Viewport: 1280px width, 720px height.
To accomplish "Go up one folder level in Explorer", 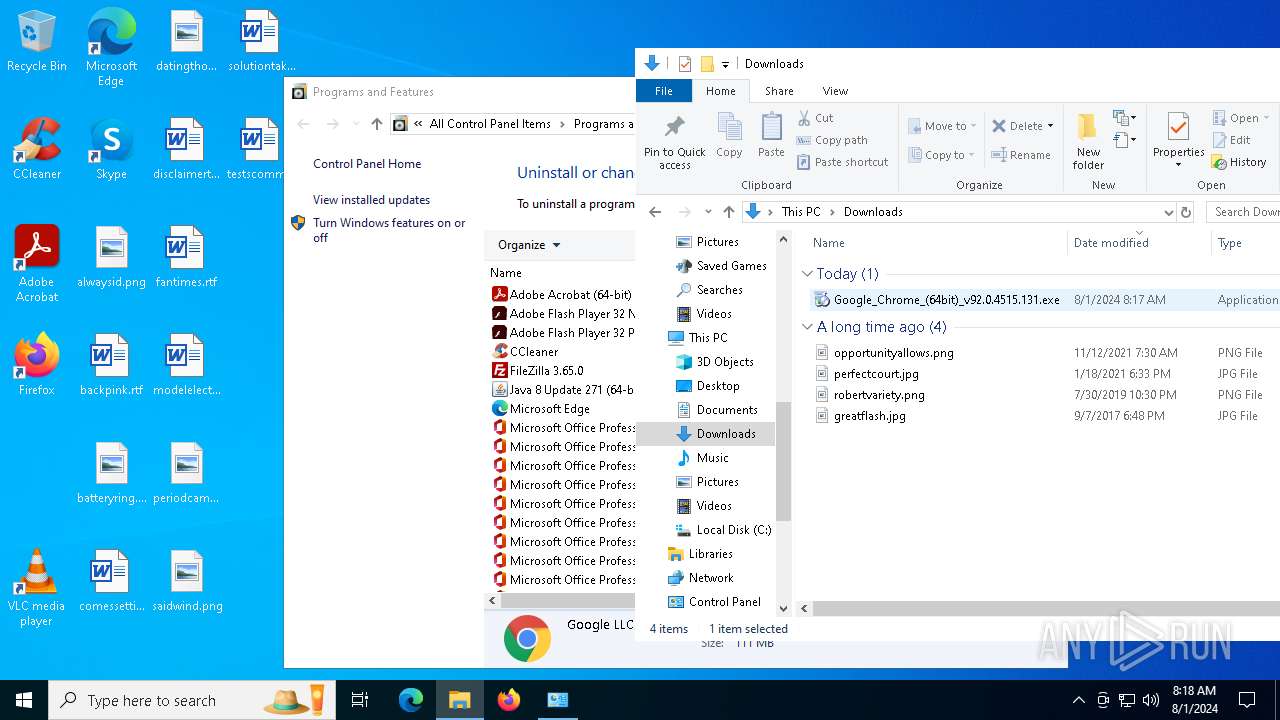I will pos(729,212).
